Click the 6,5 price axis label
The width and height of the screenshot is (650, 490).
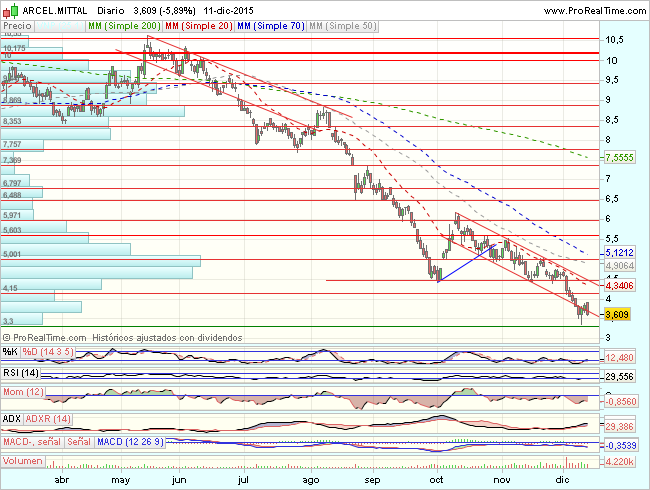pyautogui.click(x=613, y=199)
